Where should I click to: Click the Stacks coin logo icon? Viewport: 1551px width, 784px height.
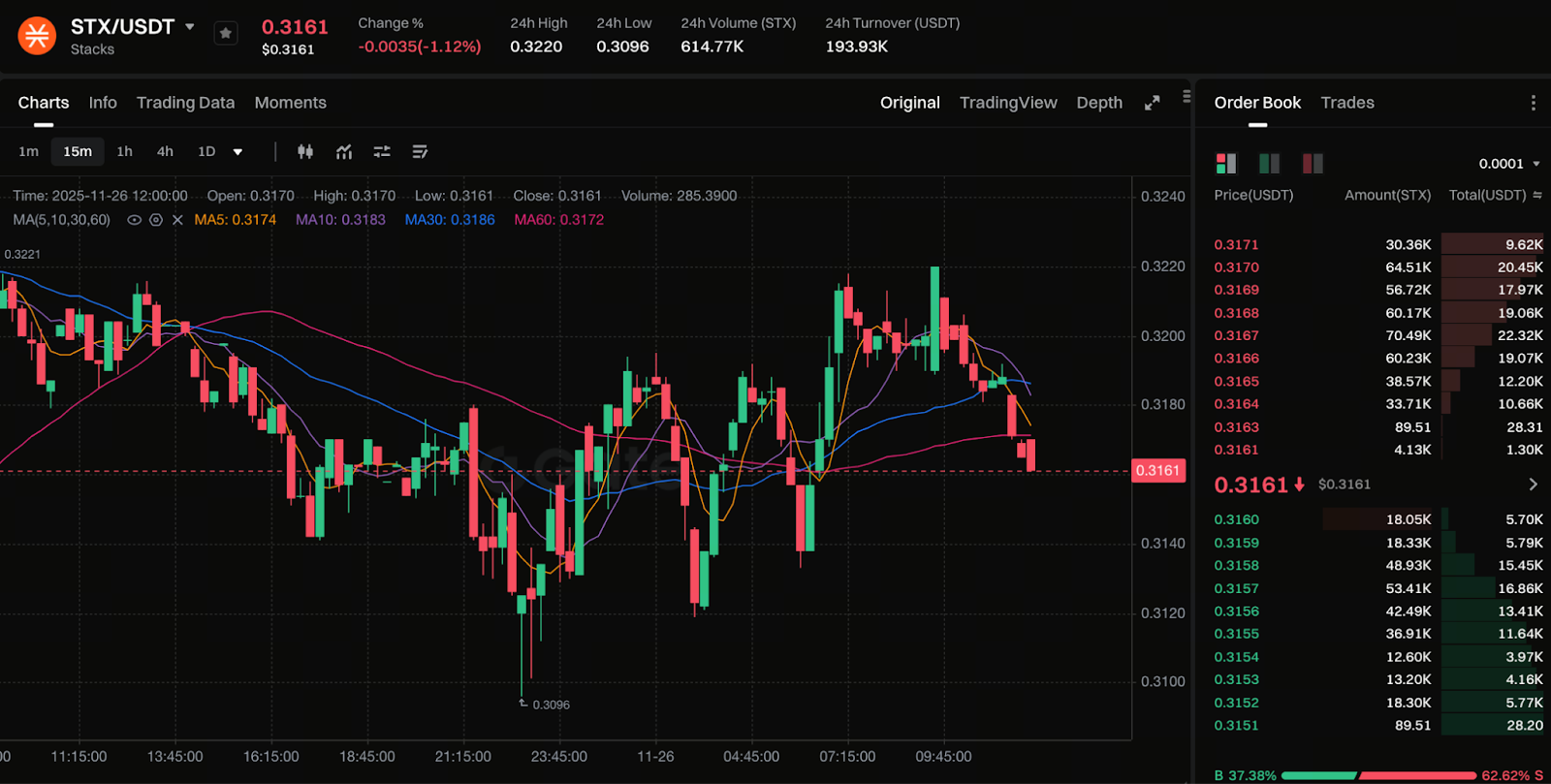pyautogui.click(x=37, y=36)
